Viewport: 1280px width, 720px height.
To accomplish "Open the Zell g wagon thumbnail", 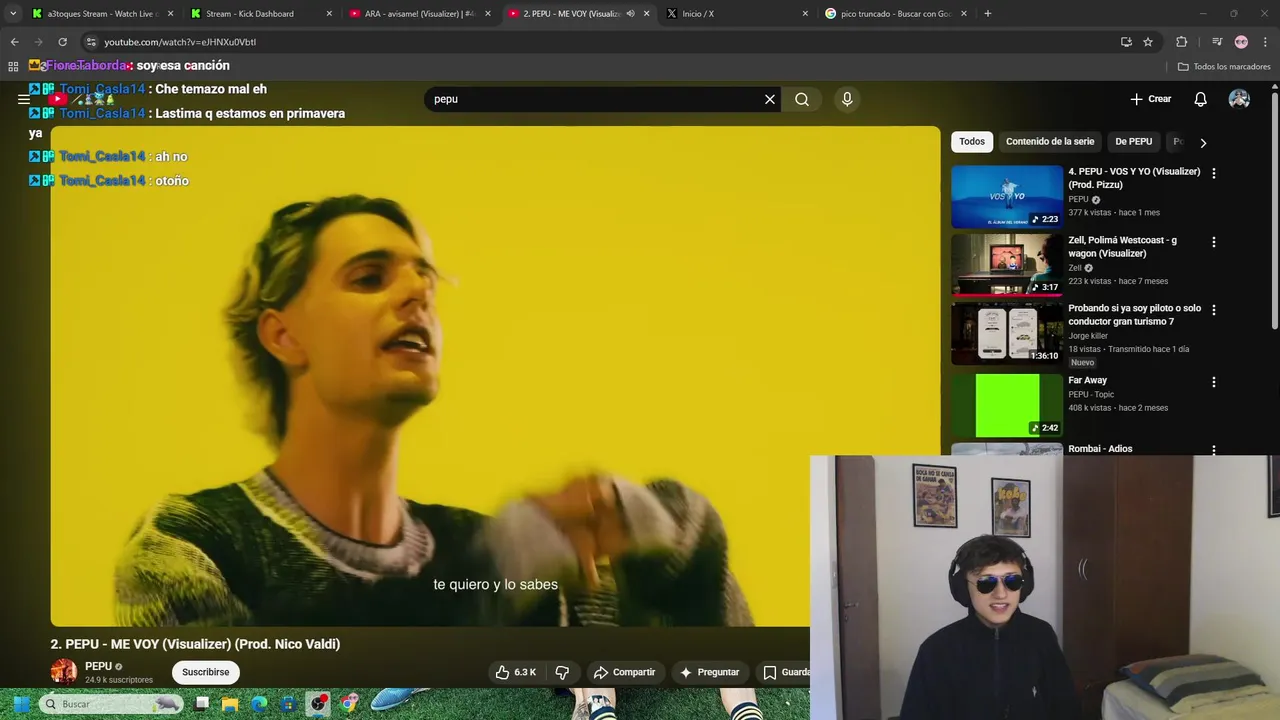I will coord(1007,265).
